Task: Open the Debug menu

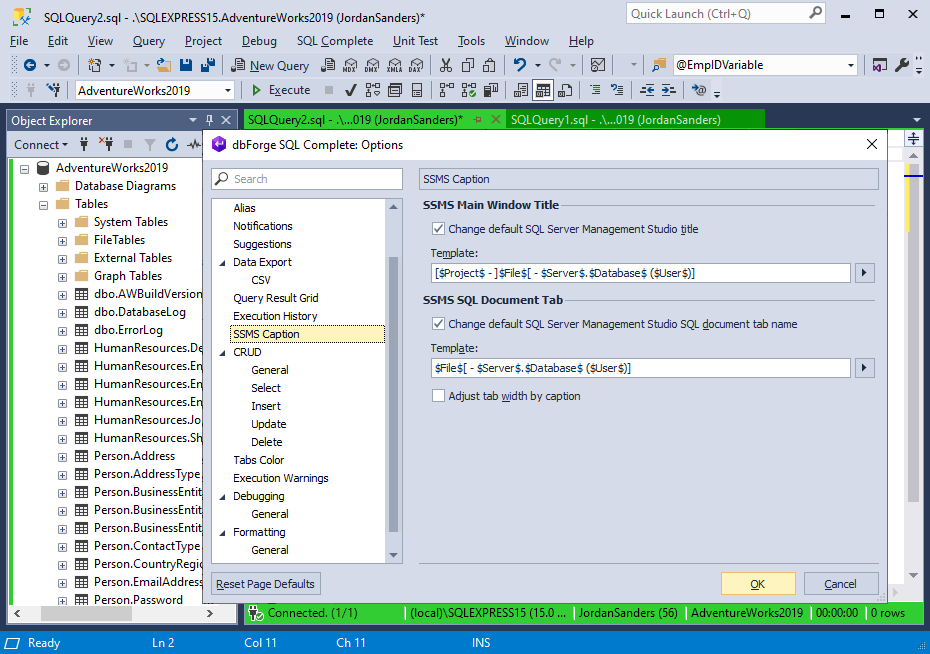Action: point(259,41)
